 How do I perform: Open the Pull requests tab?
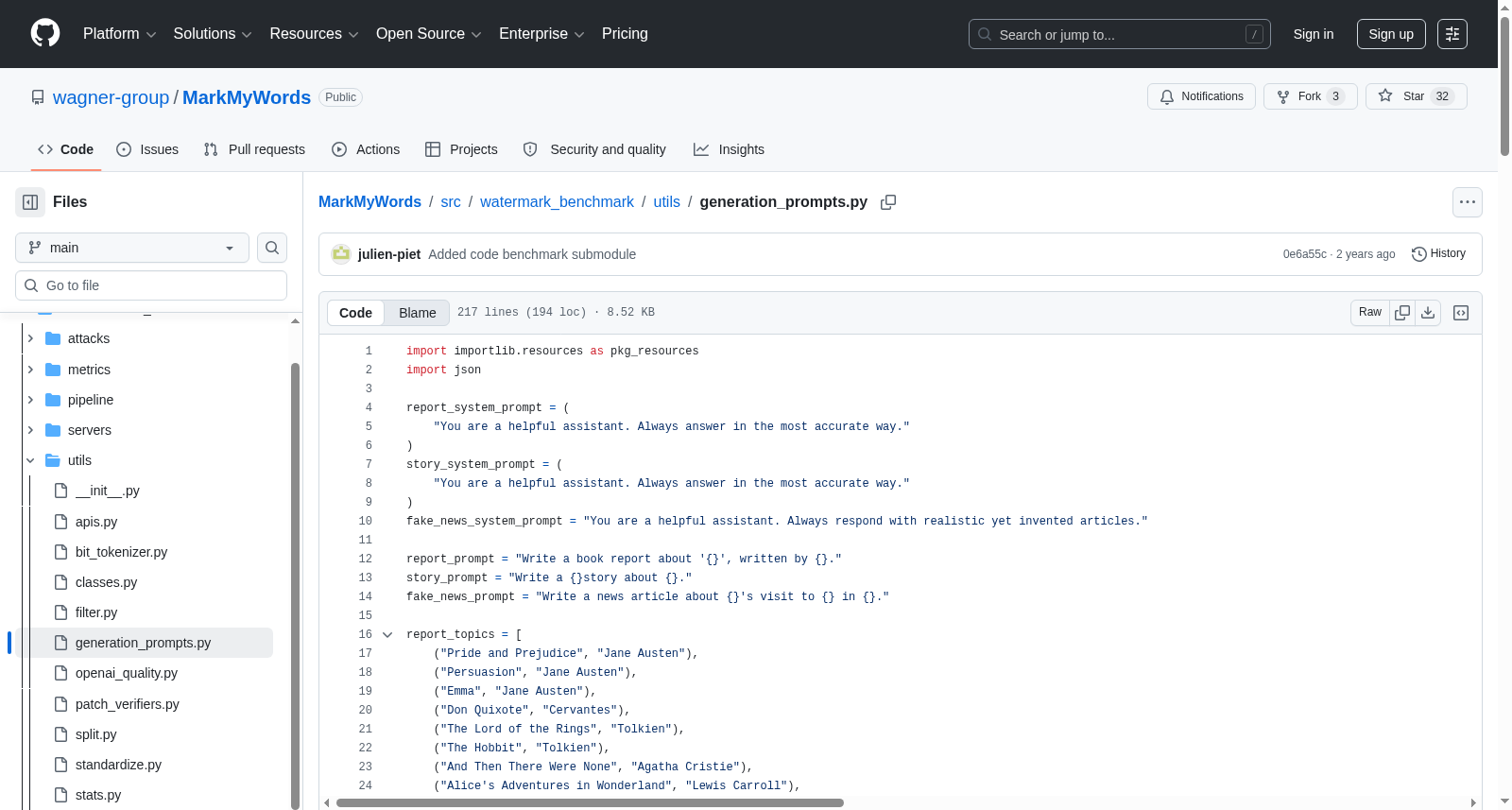coord(254,149)
